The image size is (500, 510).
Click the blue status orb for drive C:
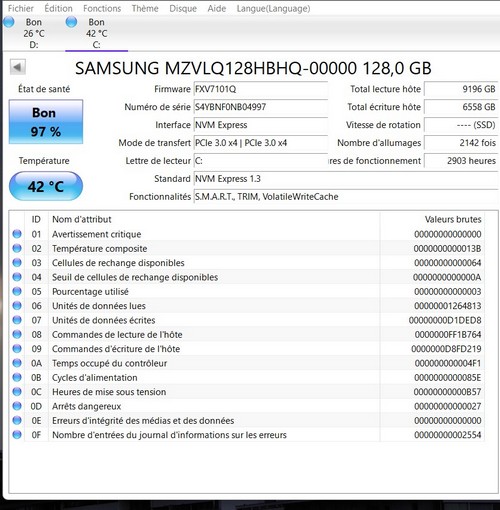71,22
